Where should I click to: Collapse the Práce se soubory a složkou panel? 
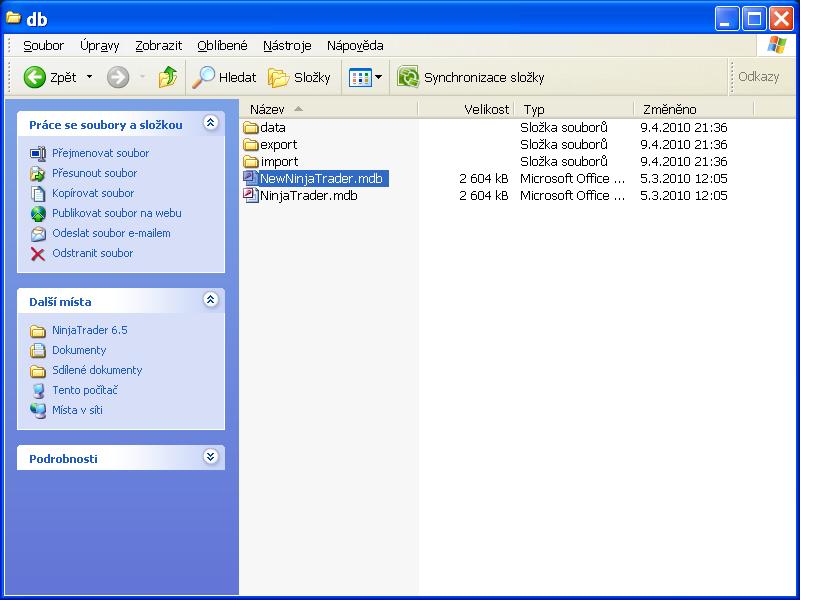pos(211,123)
